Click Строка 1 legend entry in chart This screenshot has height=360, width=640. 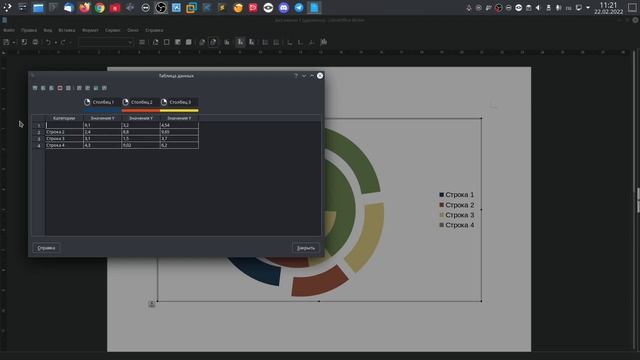(456, 195)
